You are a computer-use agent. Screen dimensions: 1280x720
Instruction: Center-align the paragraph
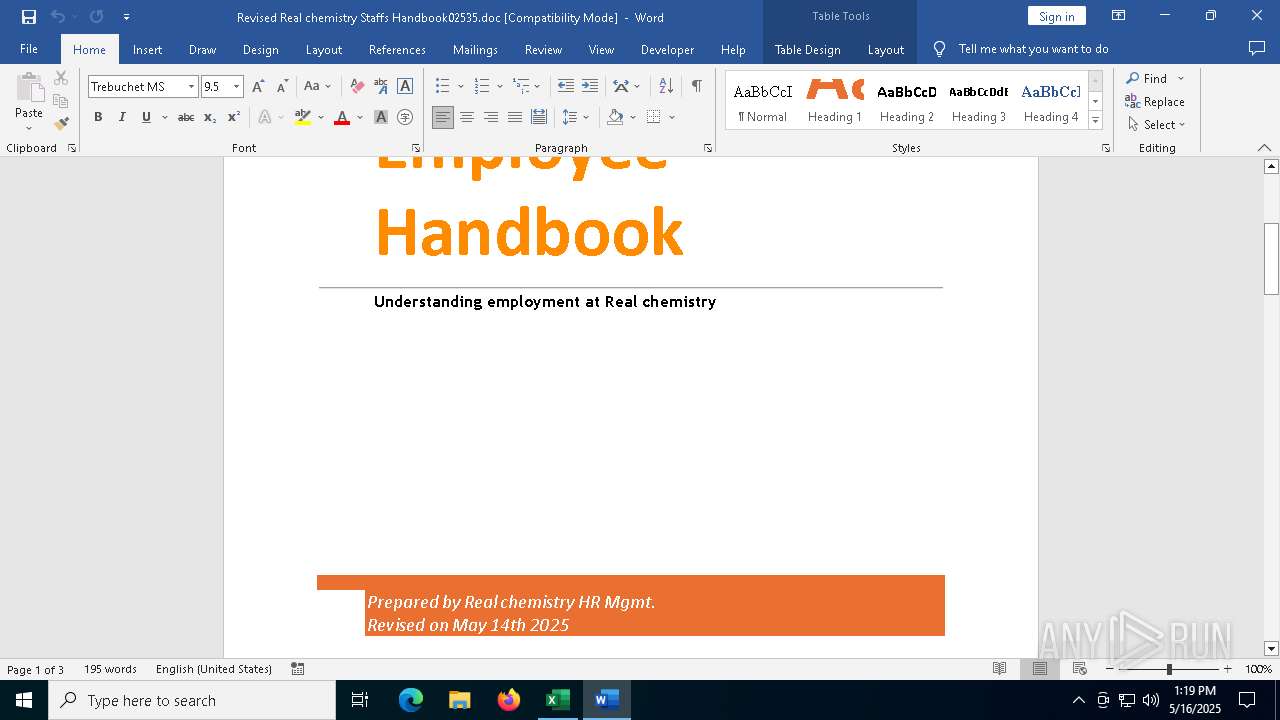pyautogui.click(x=467, y=118)
